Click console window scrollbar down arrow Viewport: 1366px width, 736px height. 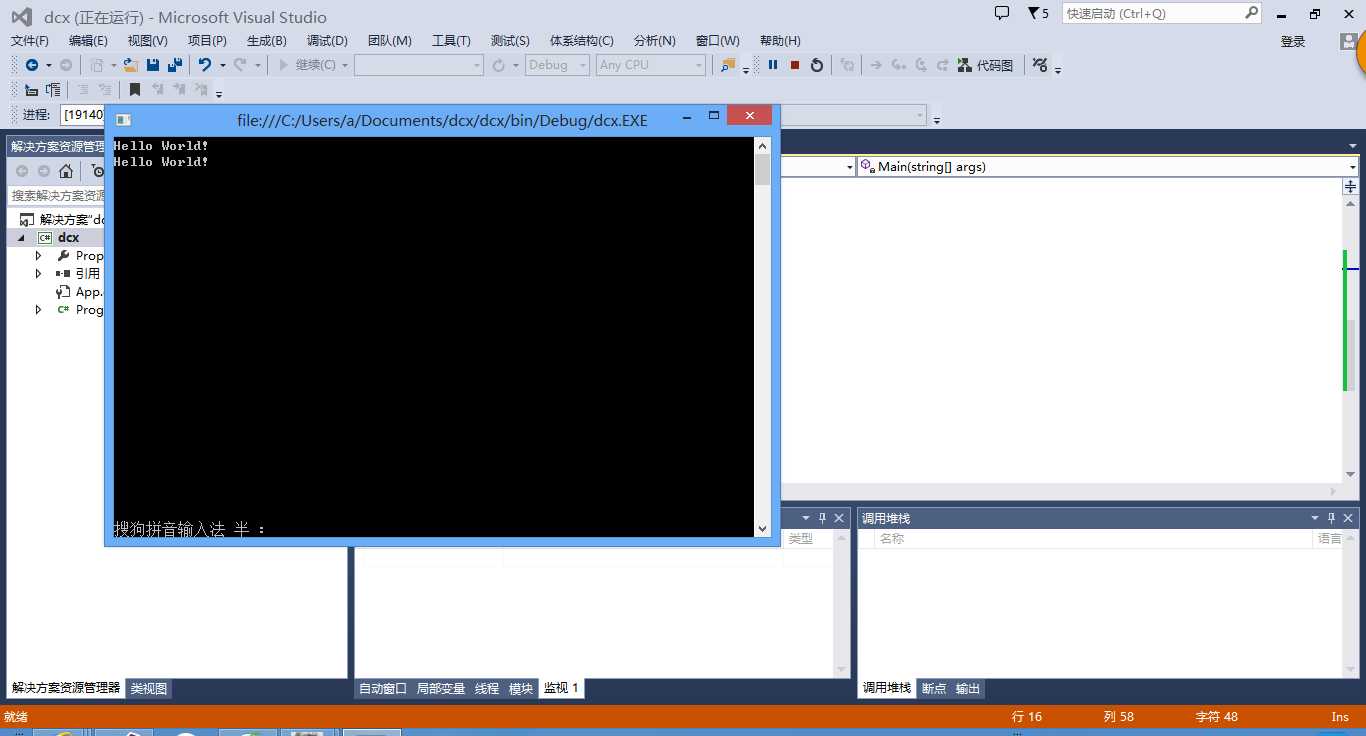pos(763,528)
